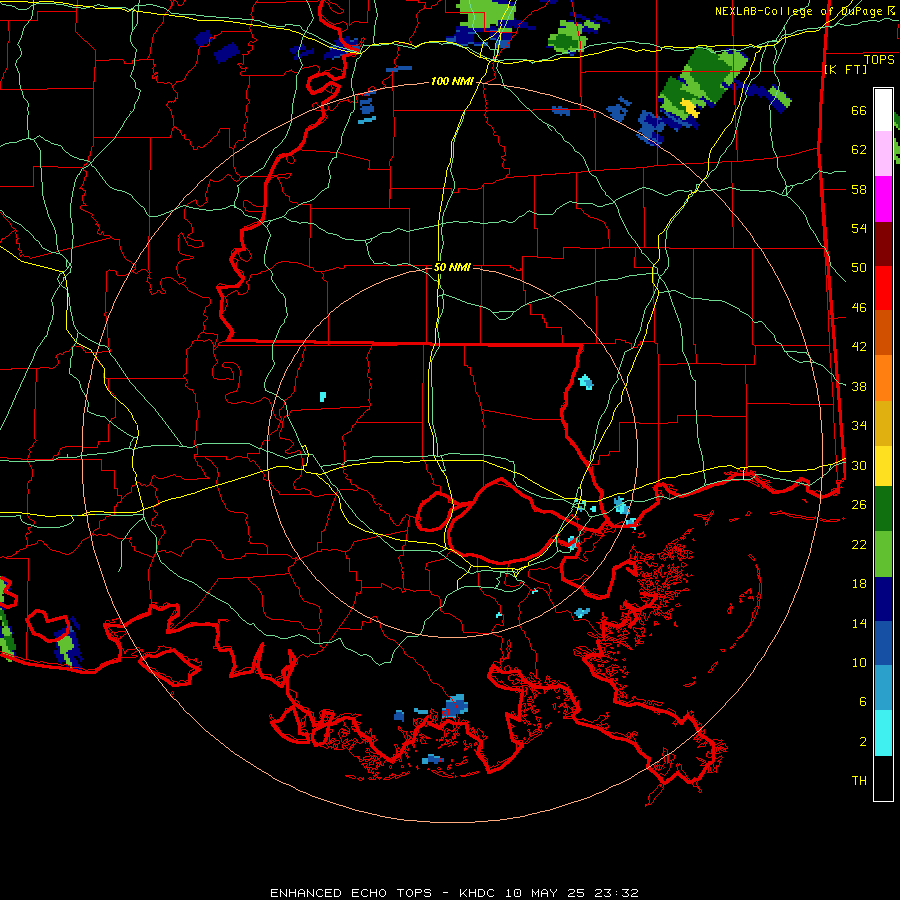
Task: Click the yellow echo core in northeast storm
Action: coord(690,108)
